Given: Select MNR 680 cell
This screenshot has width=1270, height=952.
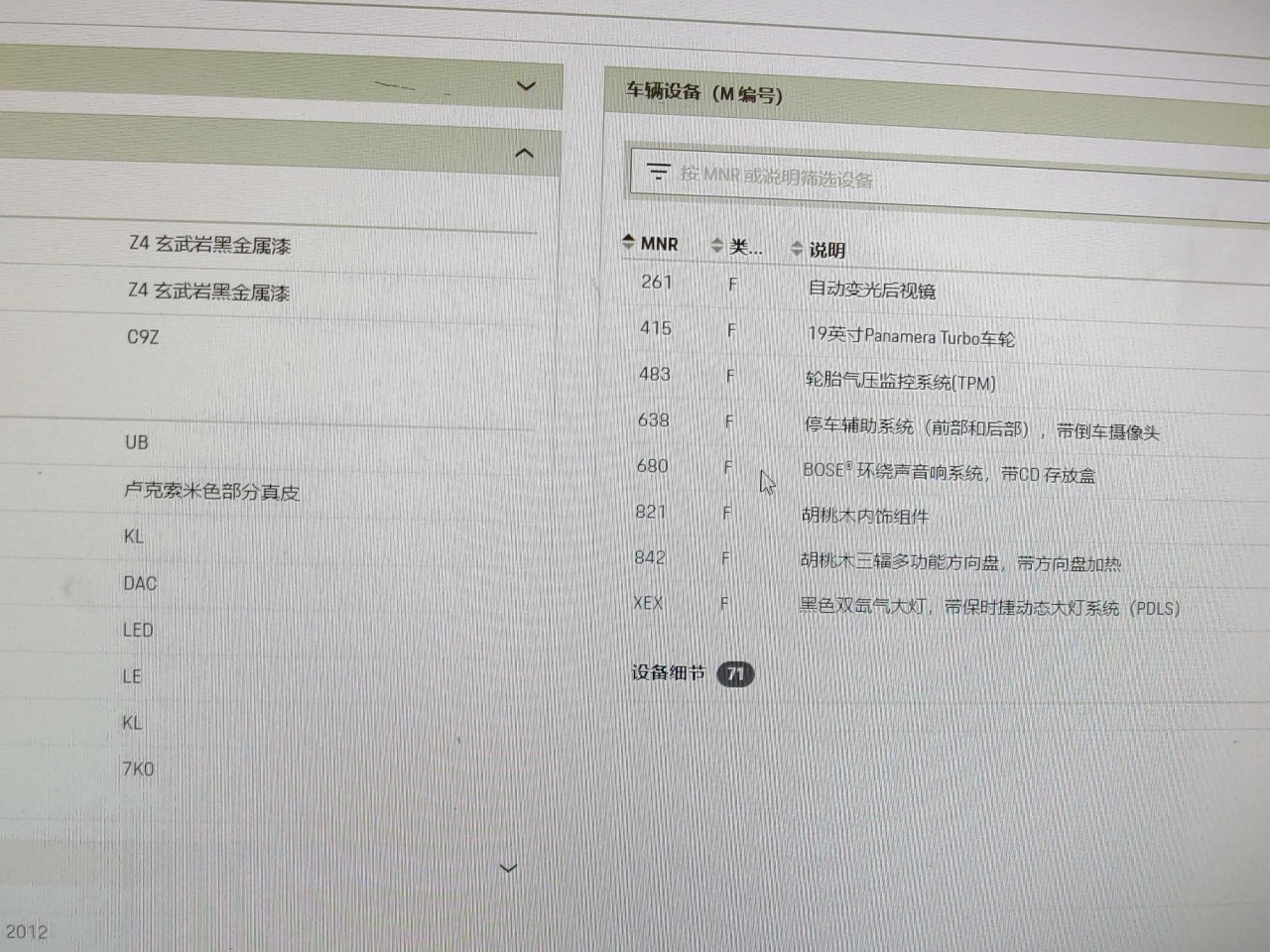Looking at the screenshot, I should tap(653, 465).
